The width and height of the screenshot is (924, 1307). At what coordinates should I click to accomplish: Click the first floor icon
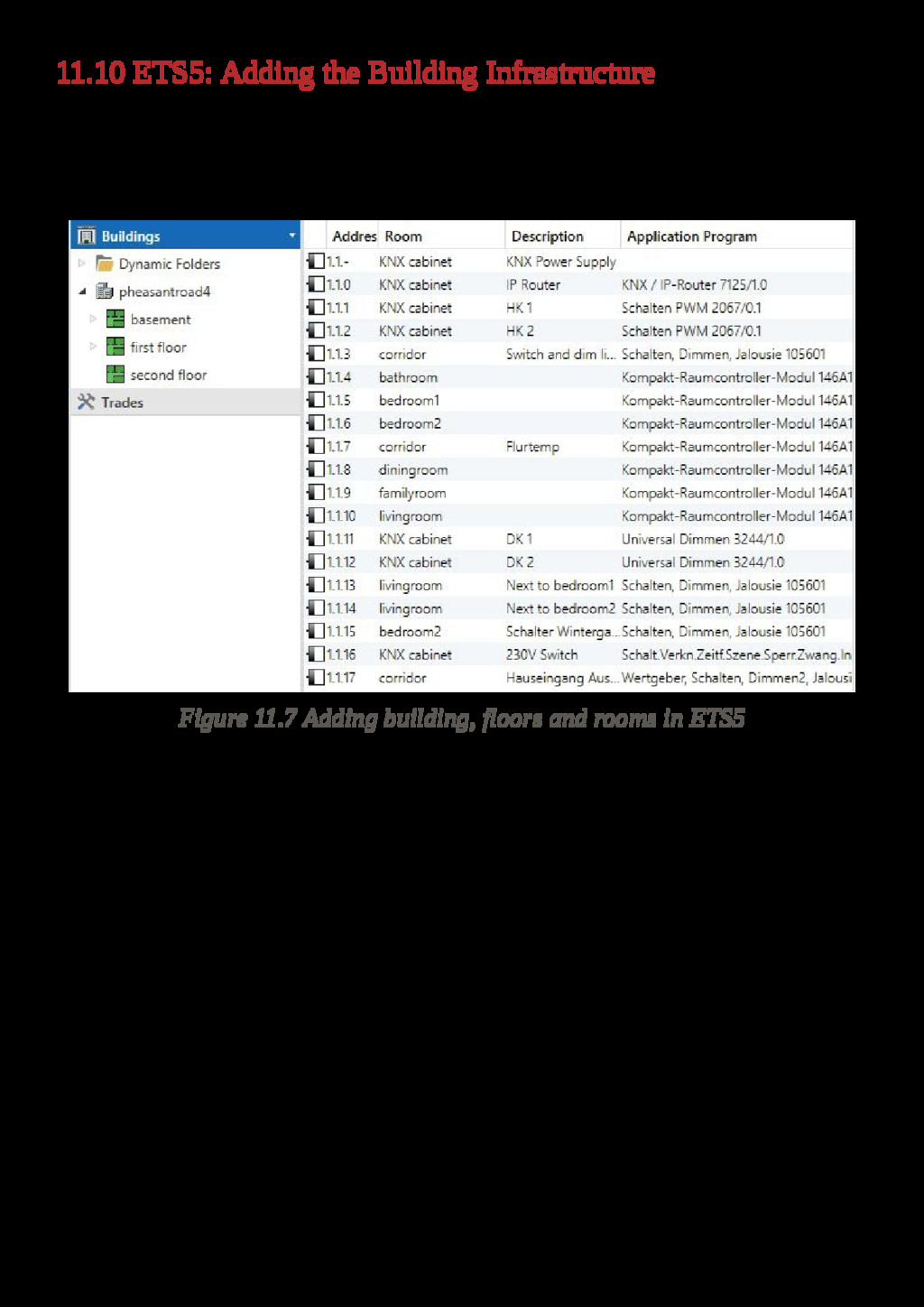point(115,347)
